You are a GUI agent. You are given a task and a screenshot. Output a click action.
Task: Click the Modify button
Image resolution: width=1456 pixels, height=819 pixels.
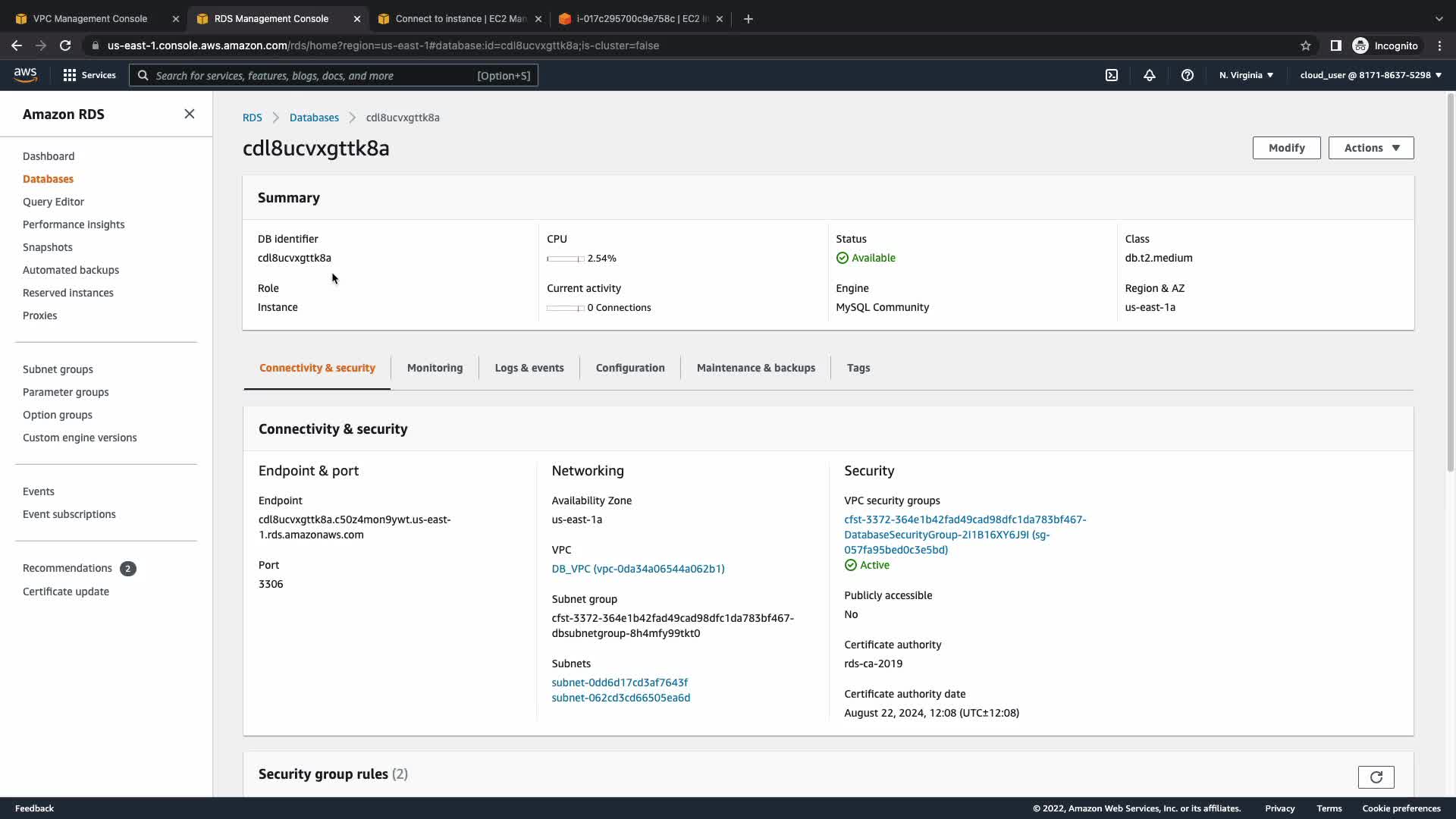point(1286,148)
